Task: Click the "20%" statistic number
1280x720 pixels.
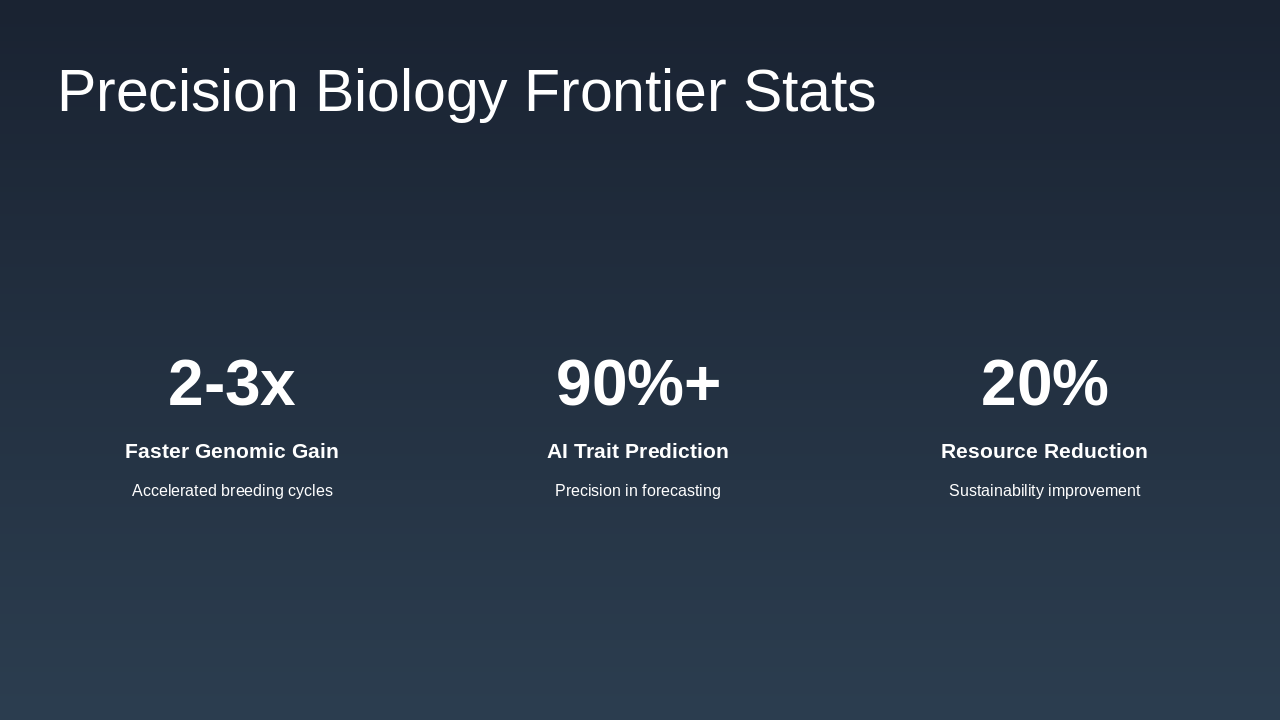Action: tap(1044, 383)
